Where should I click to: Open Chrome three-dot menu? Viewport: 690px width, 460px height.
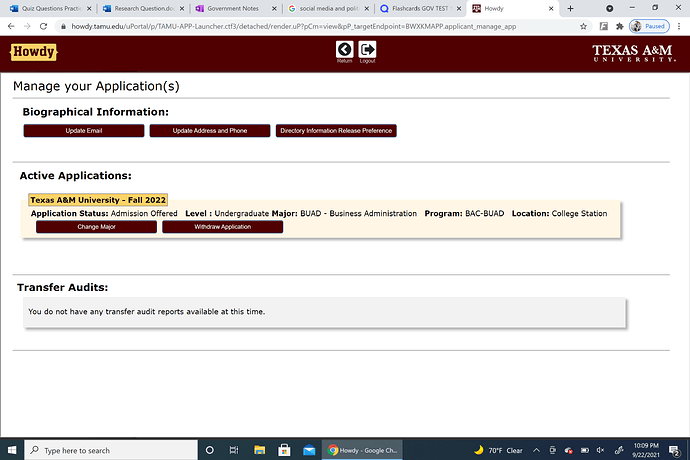click(x=679, y=26)
